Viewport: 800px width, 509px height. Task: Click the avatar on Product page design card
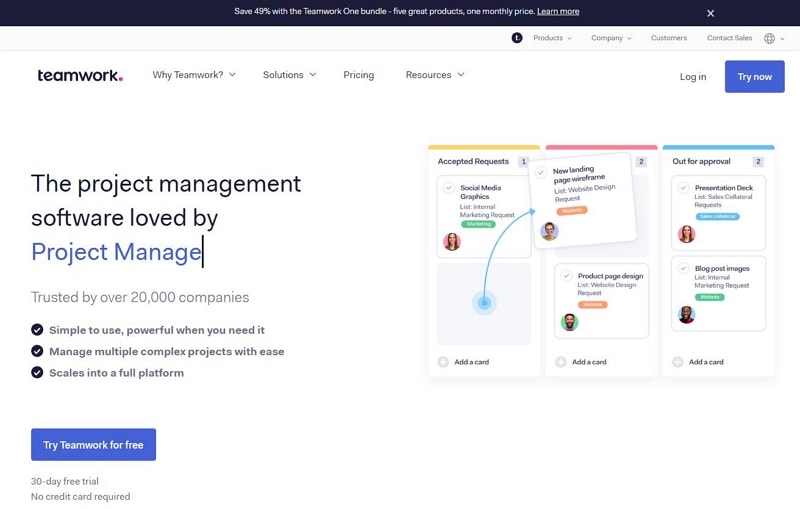point(569,322)
